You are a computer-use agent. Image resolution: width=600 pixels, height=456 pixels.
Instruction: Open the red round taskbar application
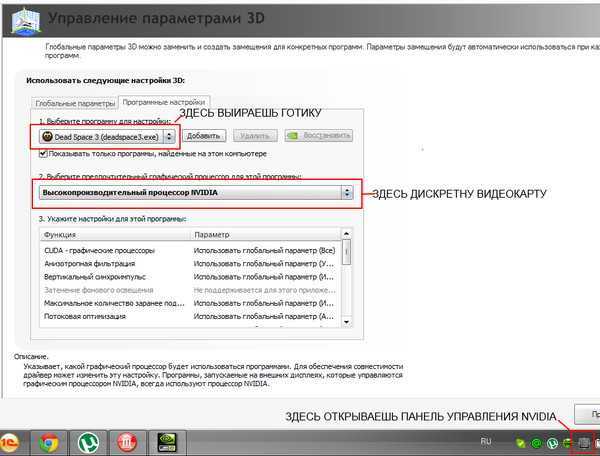pyautogui.click(x=127, y=443)
